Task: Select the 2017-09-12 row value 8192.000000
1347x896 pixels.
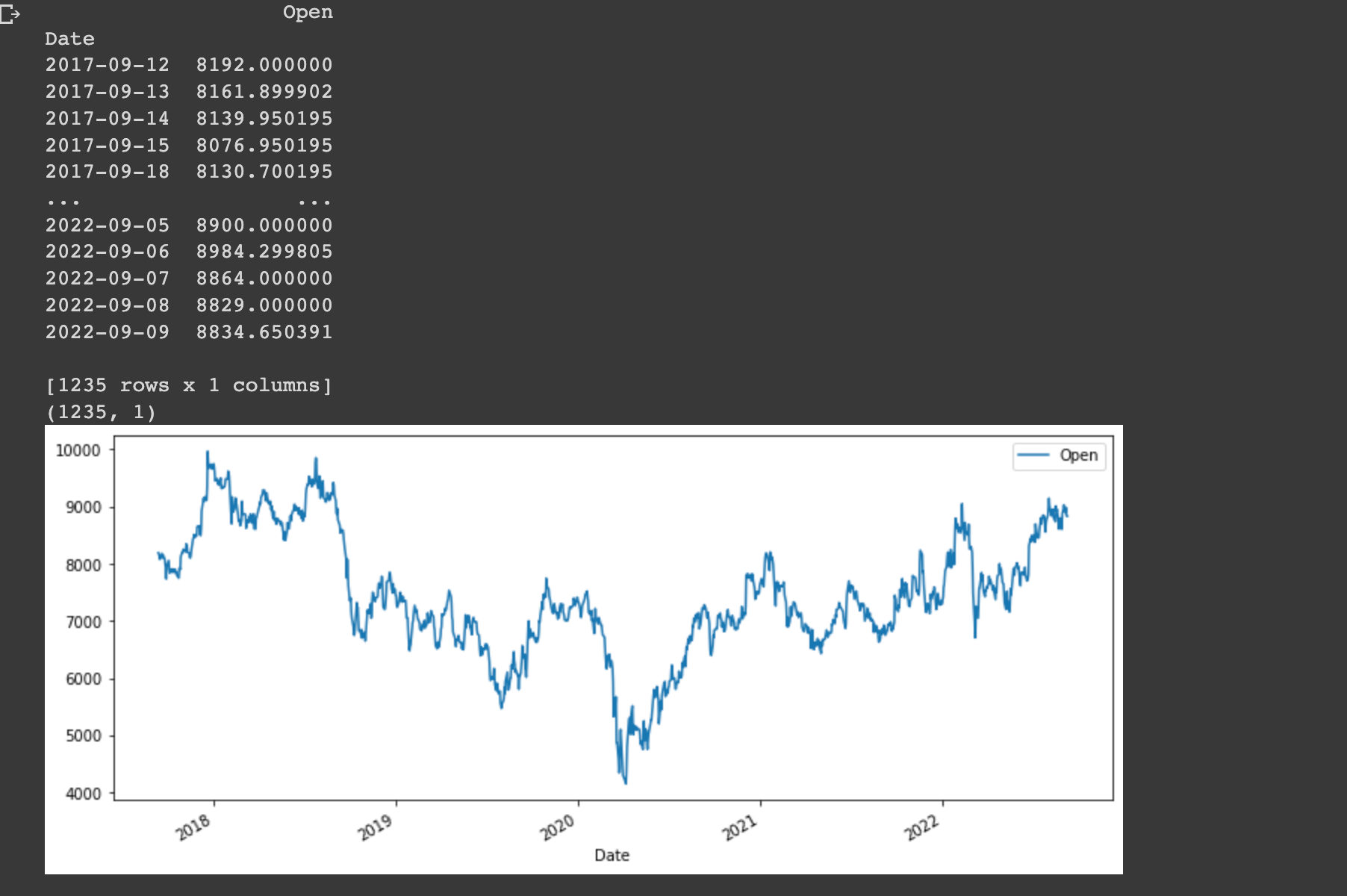Action: pyautogui.click(x=265, y=65)
